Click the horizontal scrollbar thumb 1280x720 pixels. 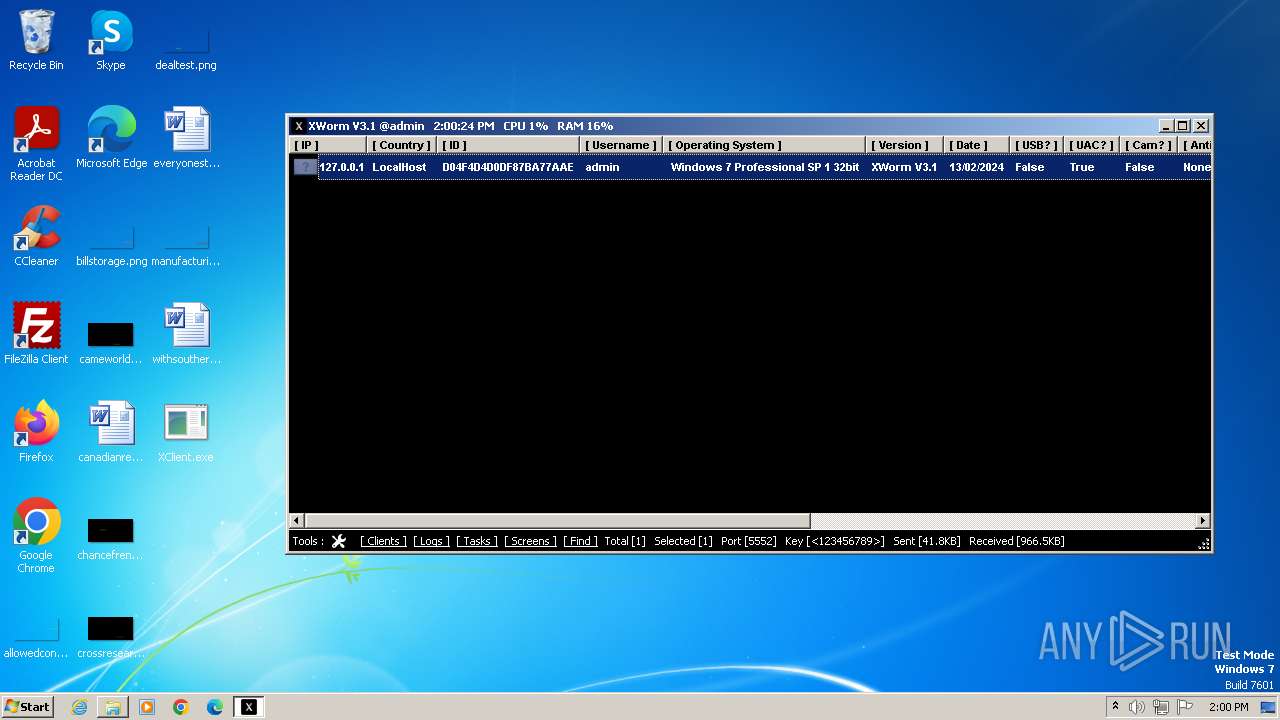click(557, 521)
